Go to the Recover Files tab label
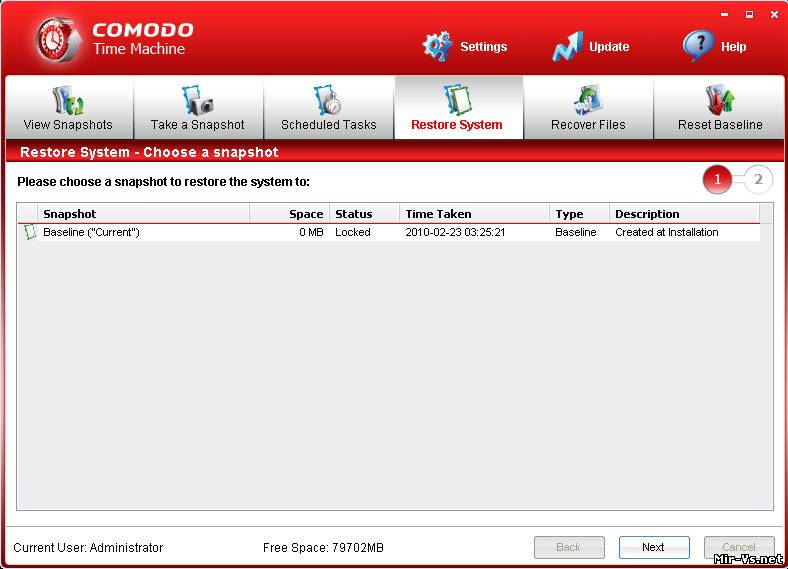788x569 pixels. (588, 125)
